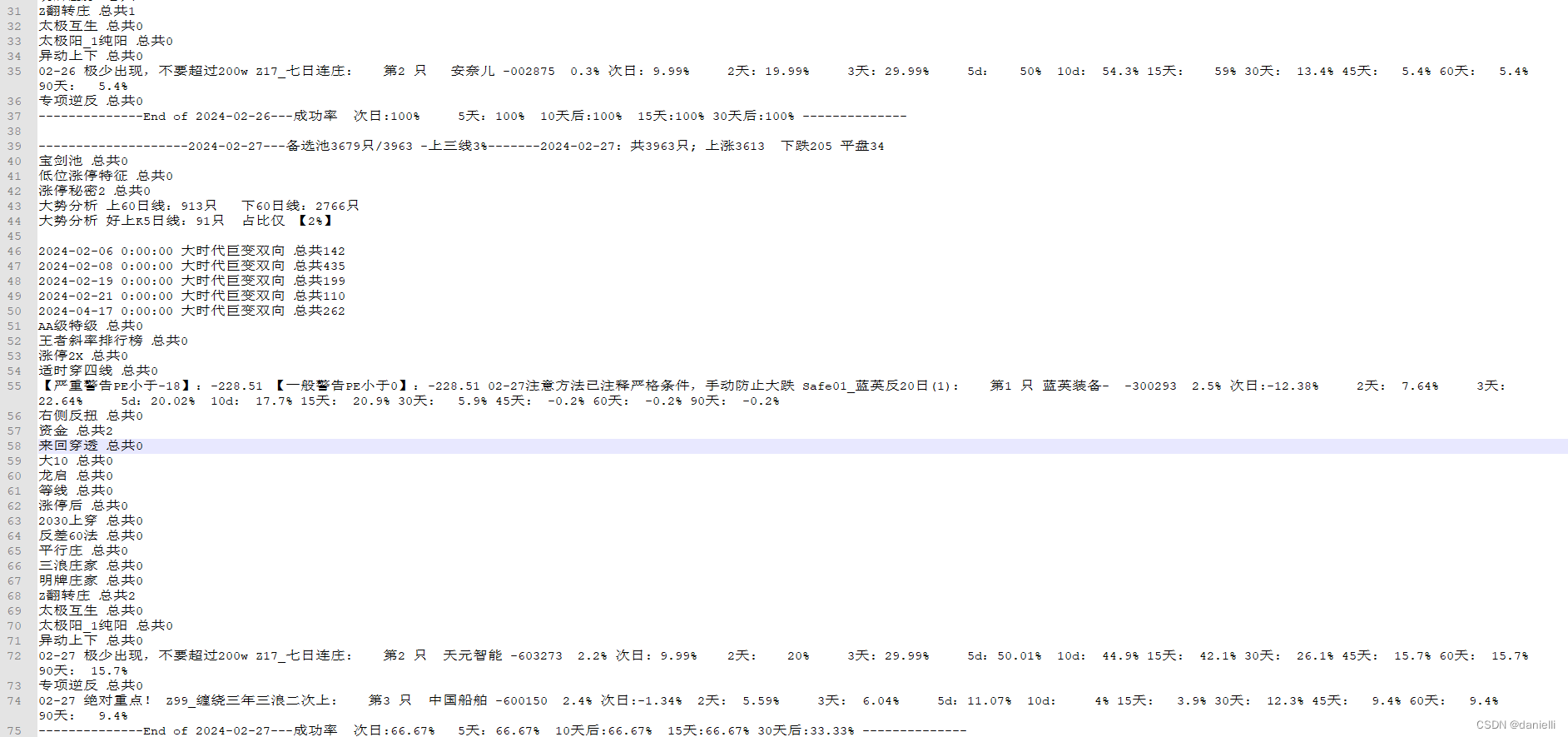Viewport: 1568px width, 737px height.
Task: Click line number 58 in the gutter
Action: (x=14, y=446)
